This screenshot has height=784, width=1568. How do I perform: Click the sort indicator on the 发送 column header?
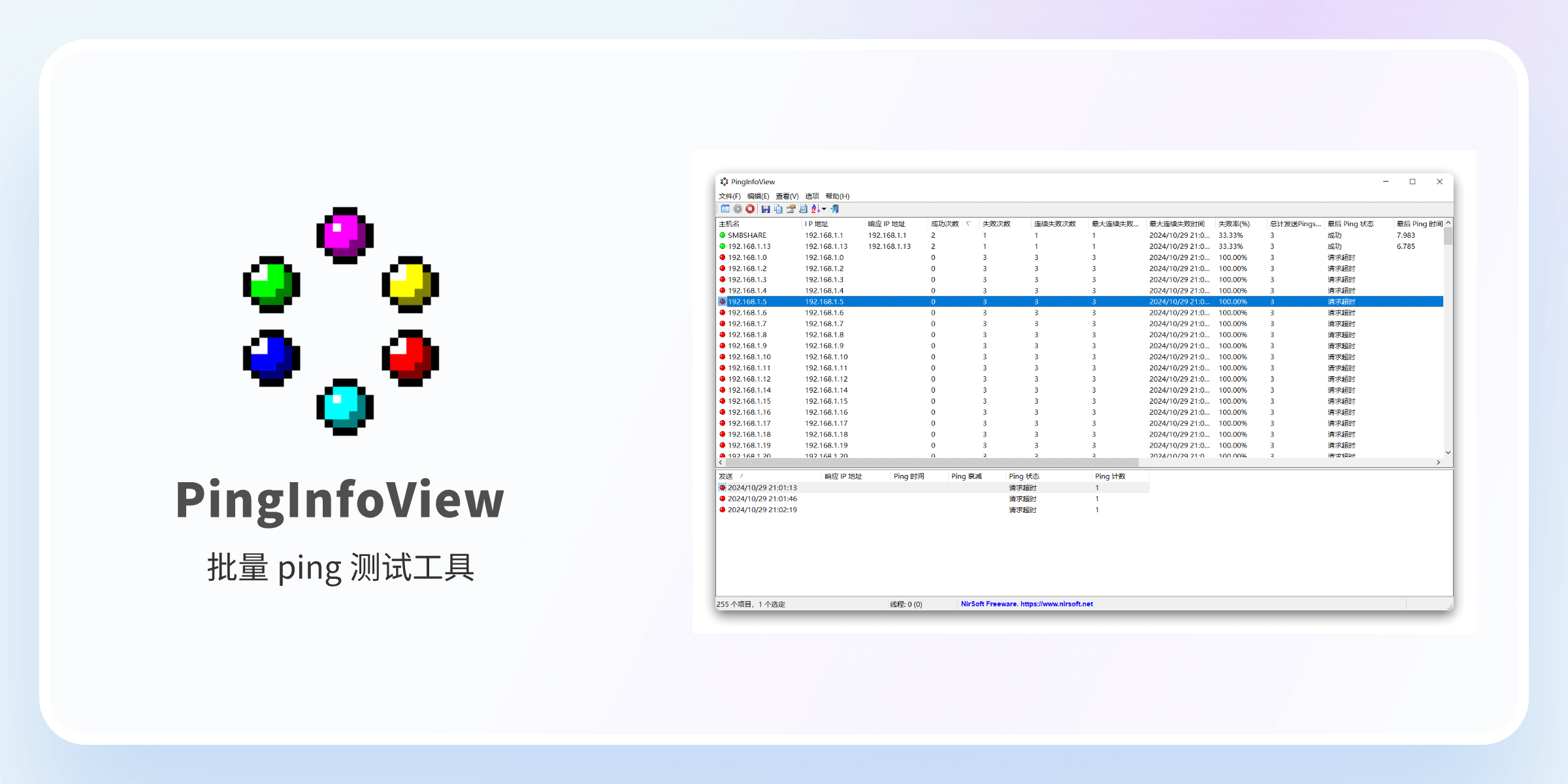[742, 476]
